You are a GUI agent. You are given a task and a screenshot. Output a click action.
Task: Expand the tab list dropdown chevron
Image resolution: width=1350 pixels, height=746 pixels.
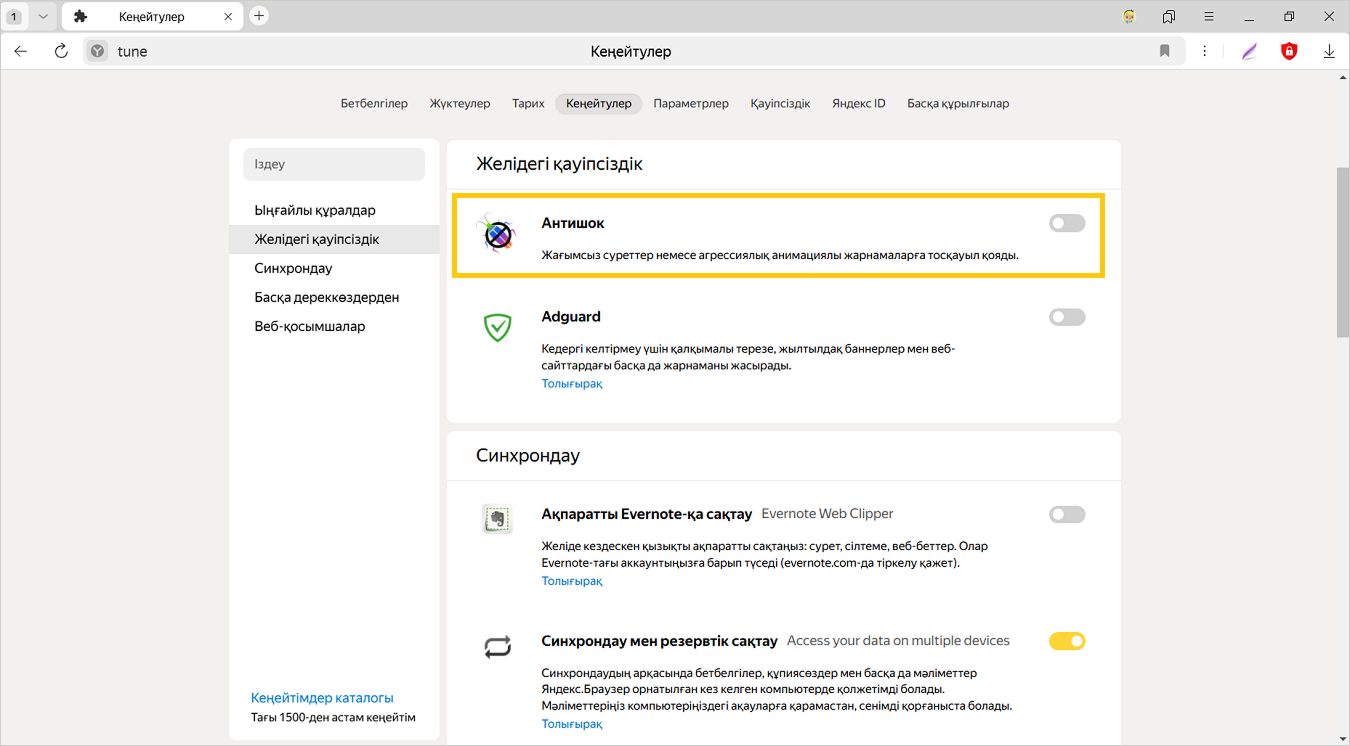tap(42, 17)
